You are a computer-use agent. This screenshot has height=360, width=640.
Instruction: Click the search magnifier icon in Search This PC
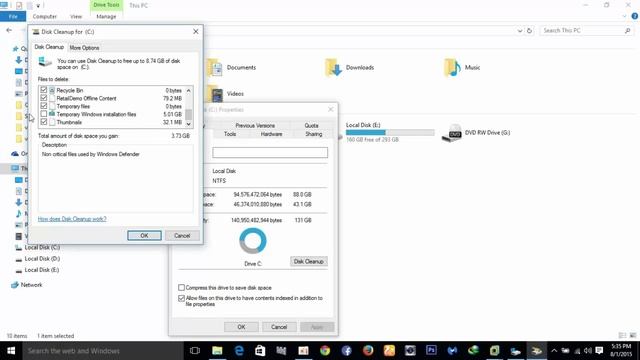pyautogui.click(x=627, y=31)
